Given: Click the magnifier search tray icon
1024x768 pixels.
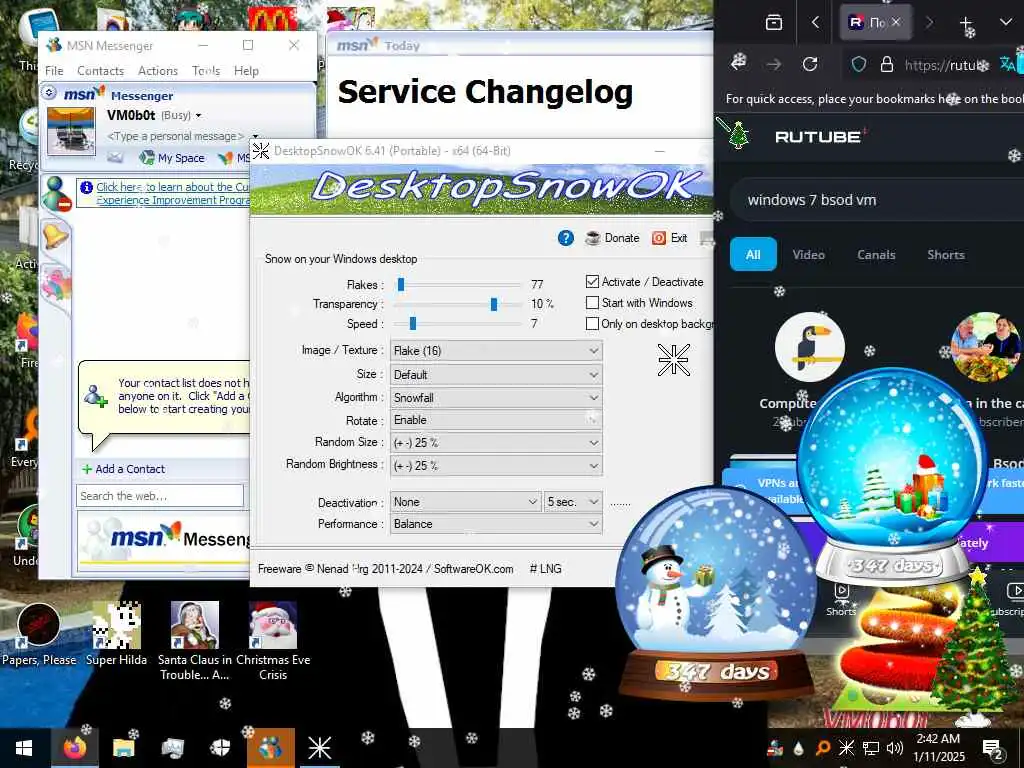Looking at the screenshot, I should coord(823,748).
